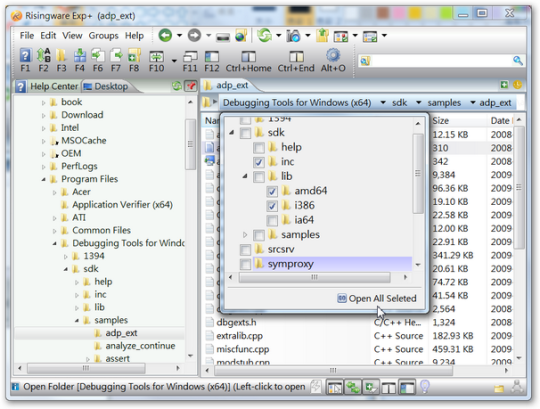Check the sdk folder checkbox
Screen dimensions: 540x409
(x=245, y=133)
